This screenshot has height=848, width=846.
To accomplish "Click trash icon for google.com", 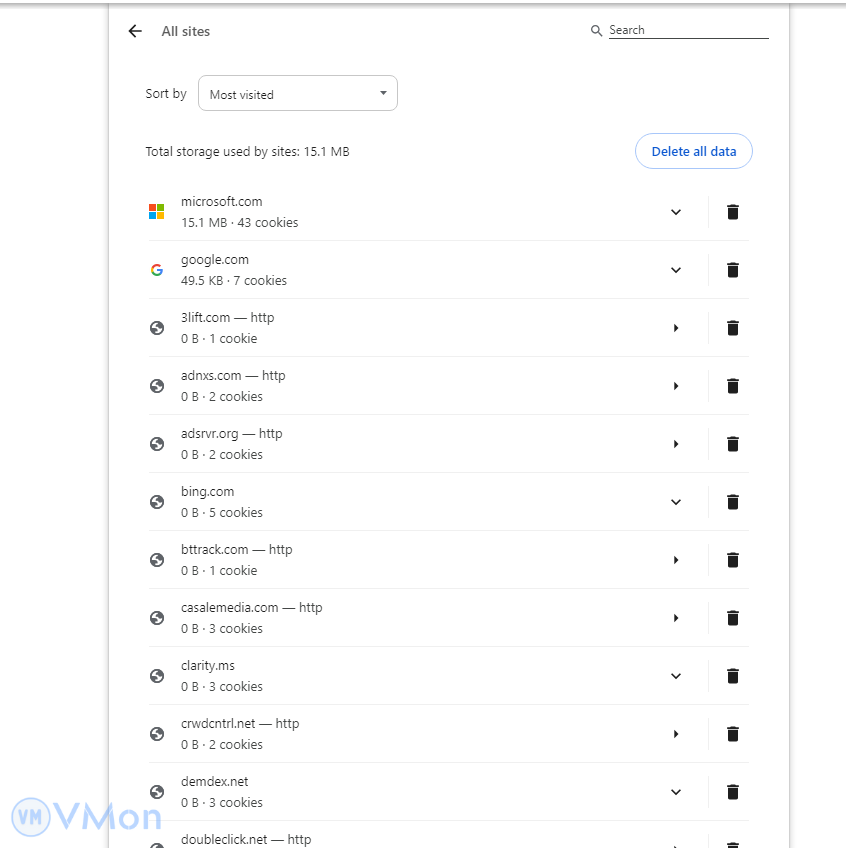I will [733, 270].
